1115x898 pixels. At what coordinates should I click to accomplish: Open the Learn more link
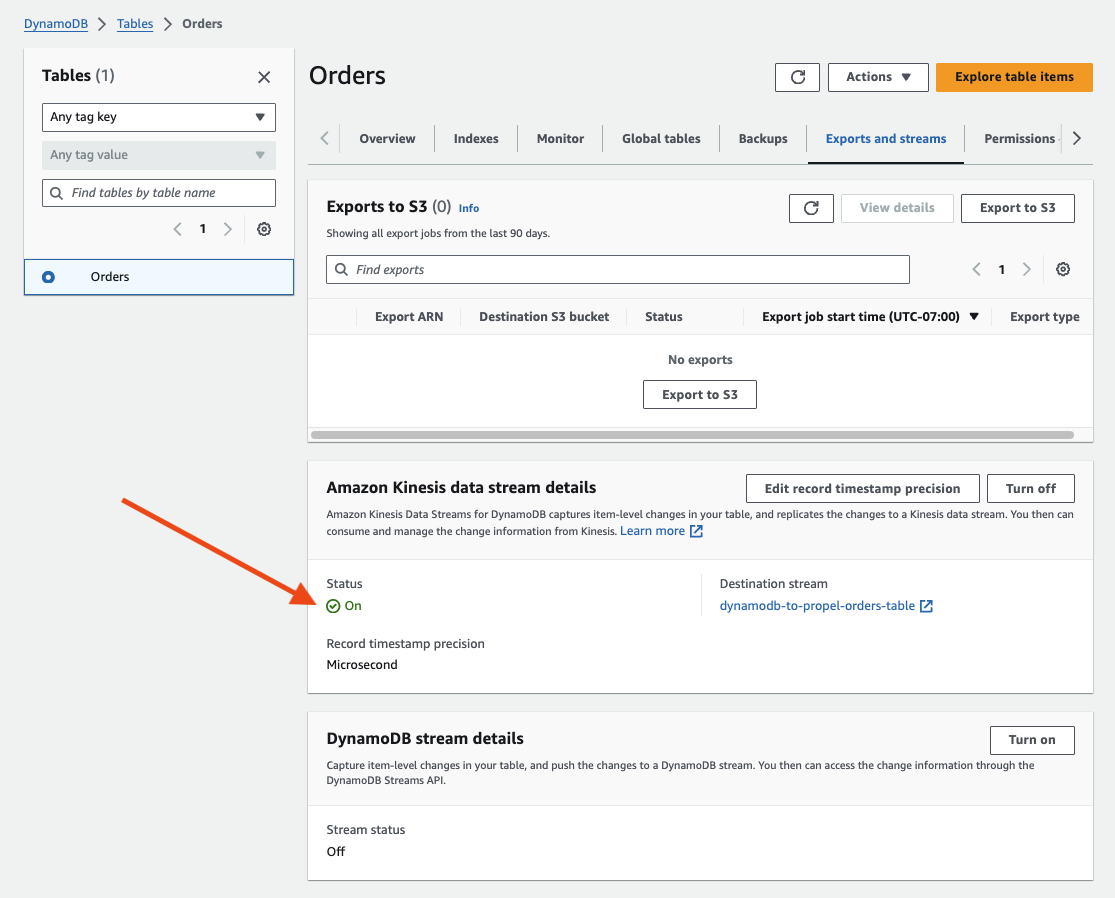point(652,531)
